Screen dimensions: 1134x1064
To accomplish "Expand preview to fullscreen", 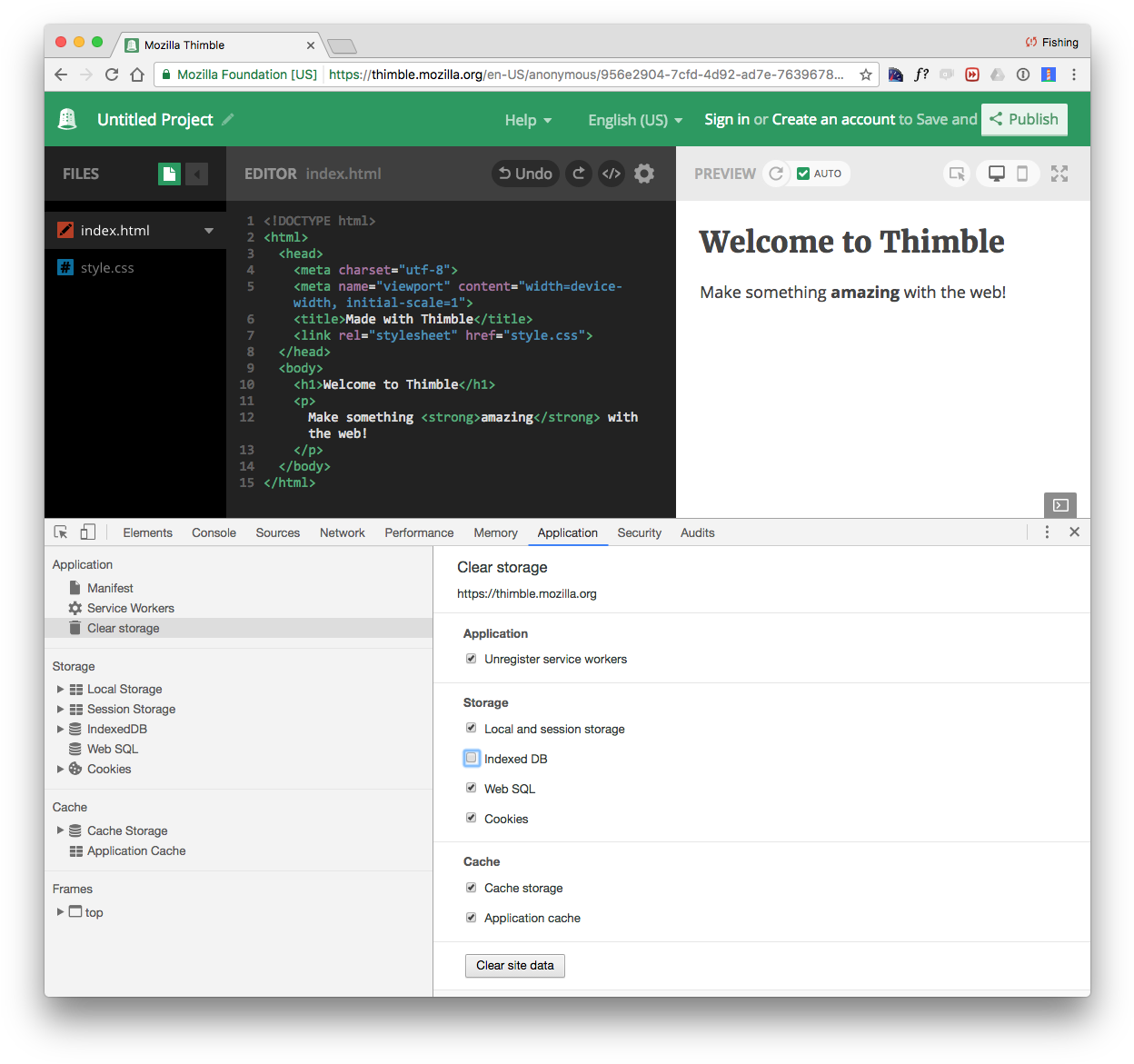I will [x=1059, y=174].
